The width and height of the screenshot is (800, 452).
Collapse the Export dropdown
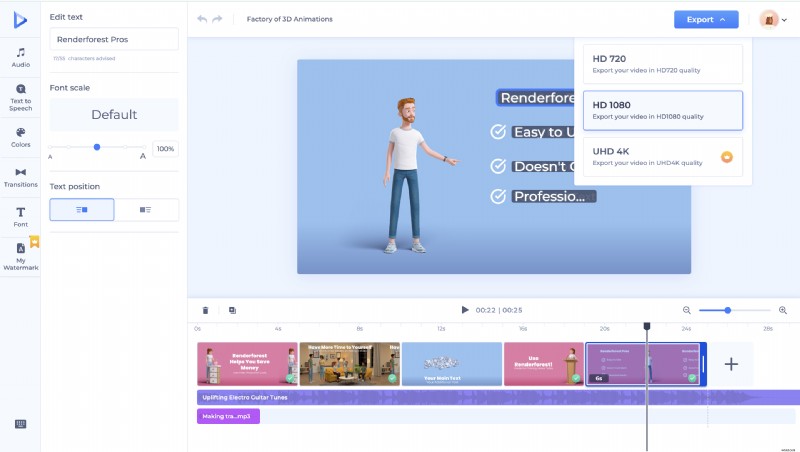pyautogui.click(x=706, y=19)
